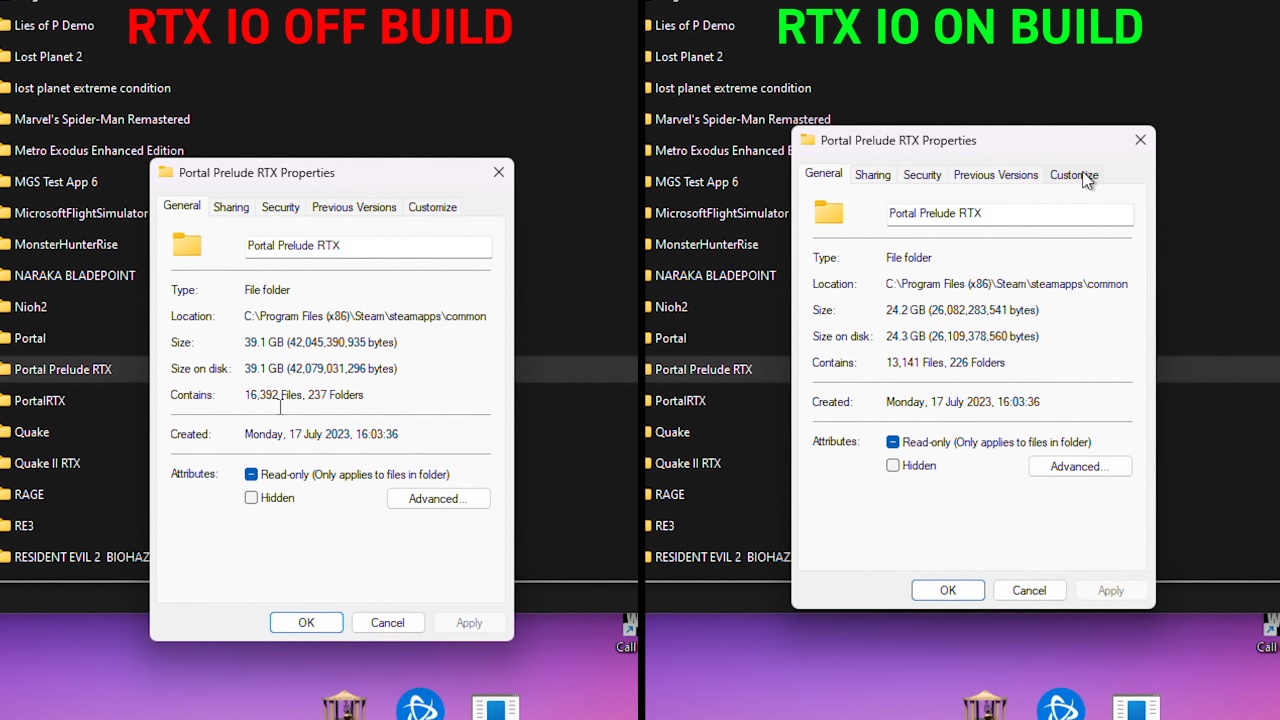Click OK in RTX IO OFF dialog
The width and height of the screenshot is (1280, 720).
[306, 623]
